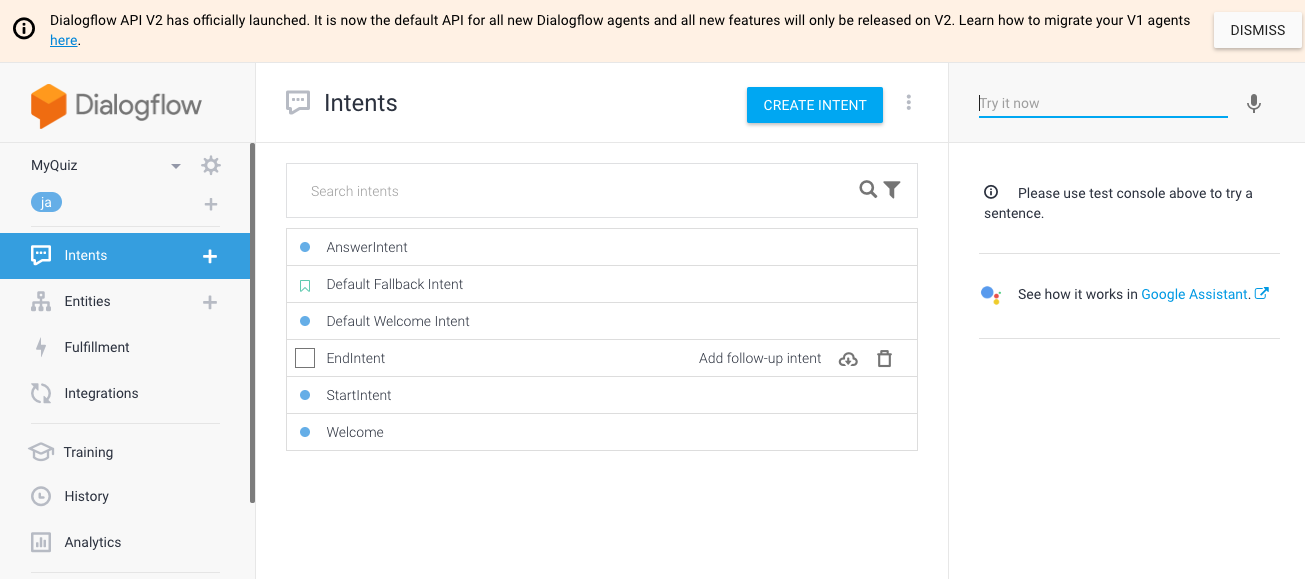
Task: Open the Google Assistant link
Action: point(1197,293)
